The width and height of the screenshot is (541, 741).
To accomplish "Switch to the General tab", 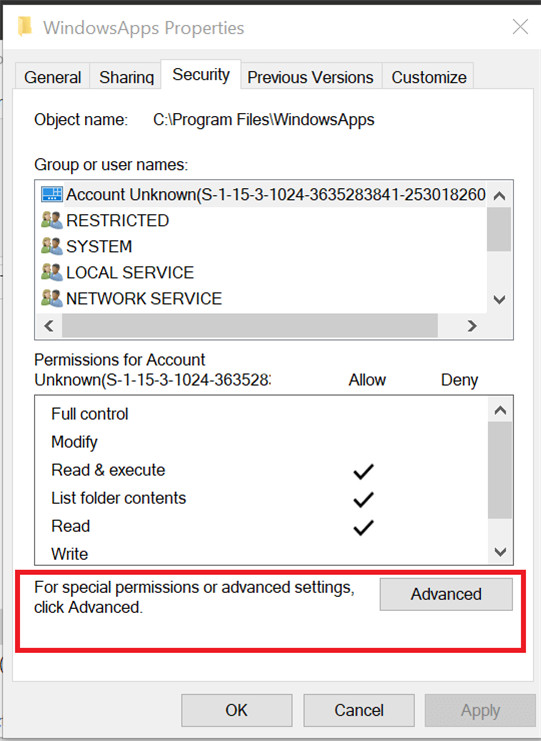I will 52,77.
